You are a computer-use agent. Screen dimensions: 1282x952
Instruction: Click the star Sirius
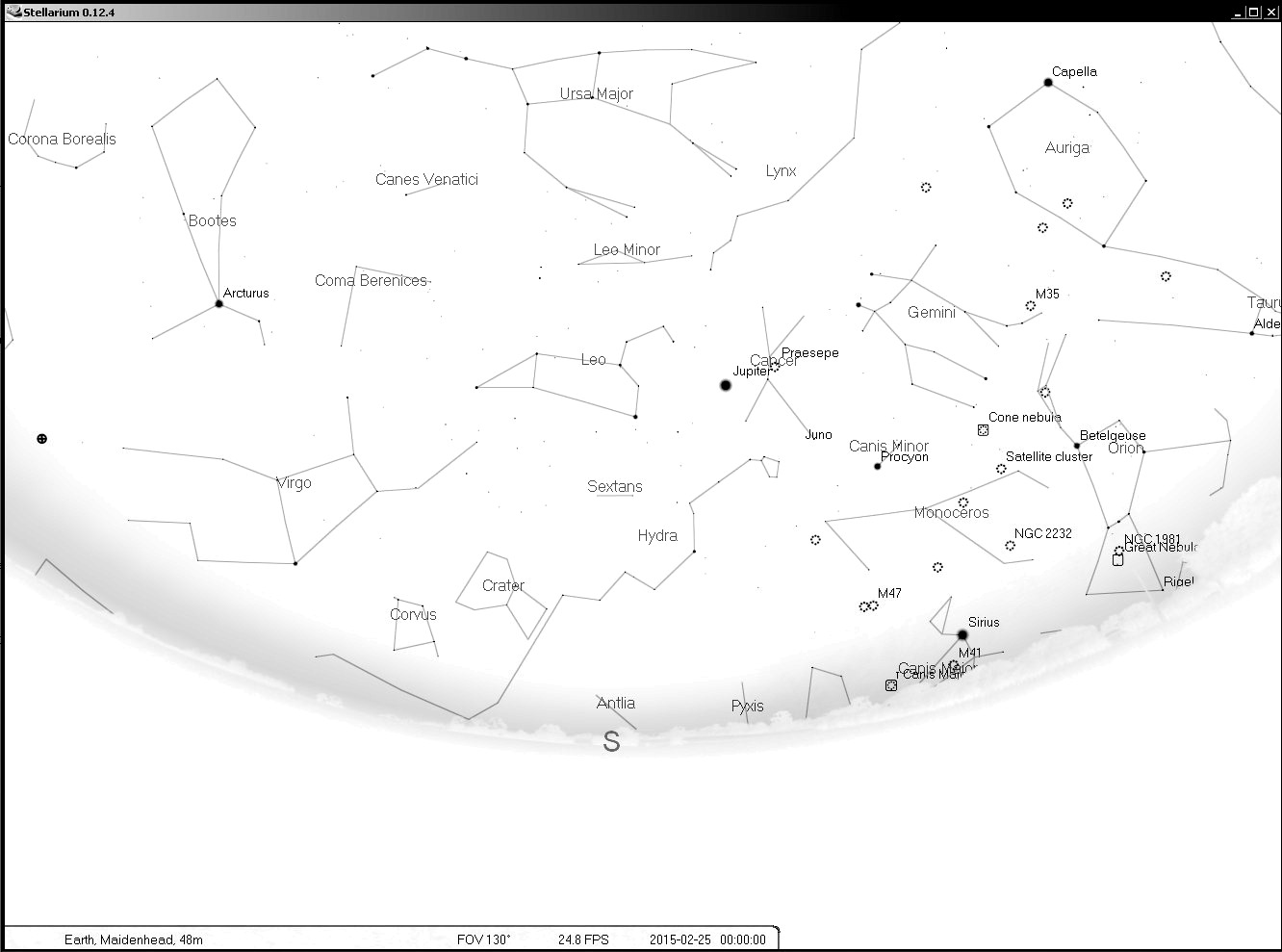962,634
